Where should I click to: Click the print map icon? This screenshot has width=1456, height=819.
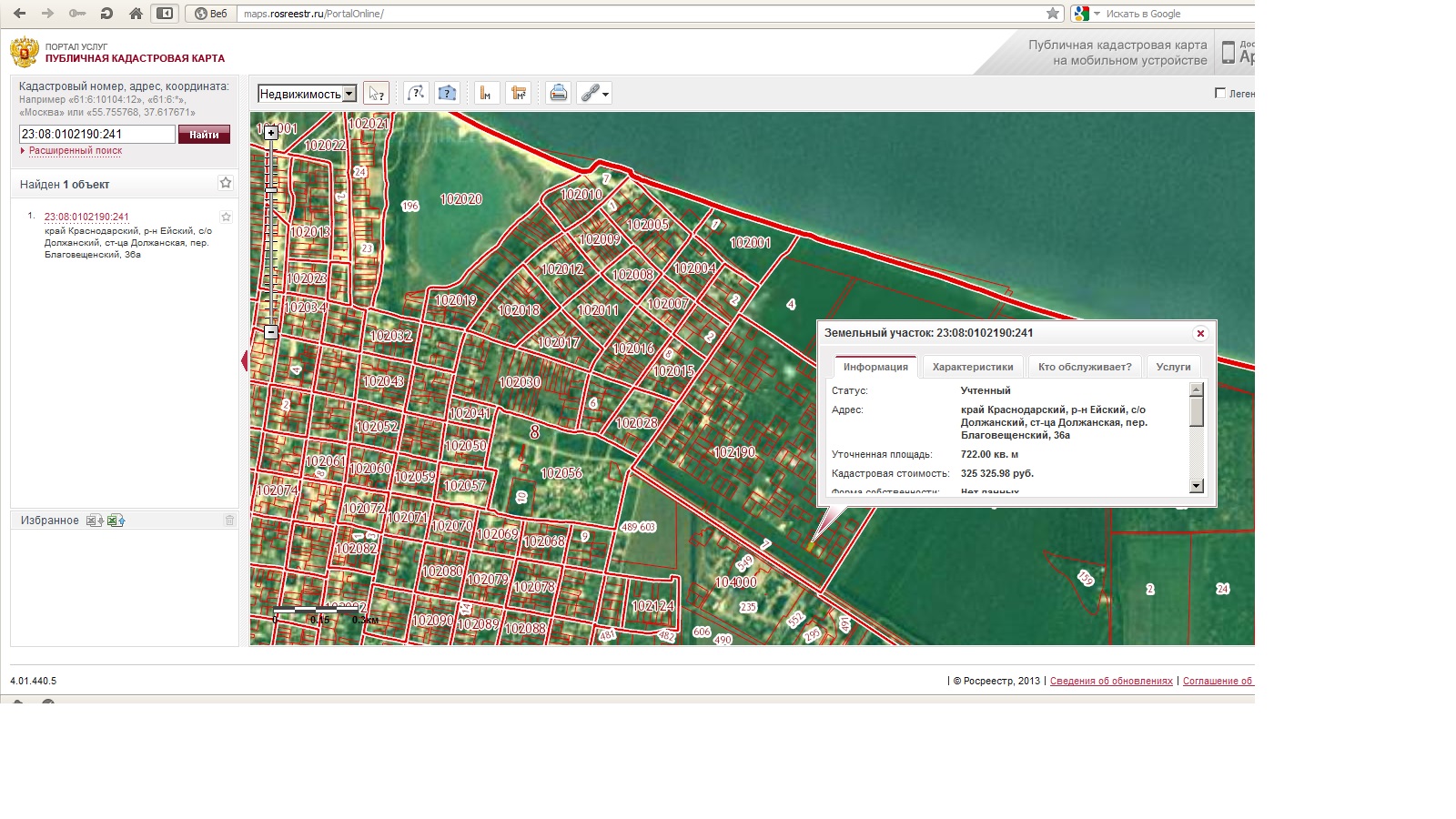[558, 94]
